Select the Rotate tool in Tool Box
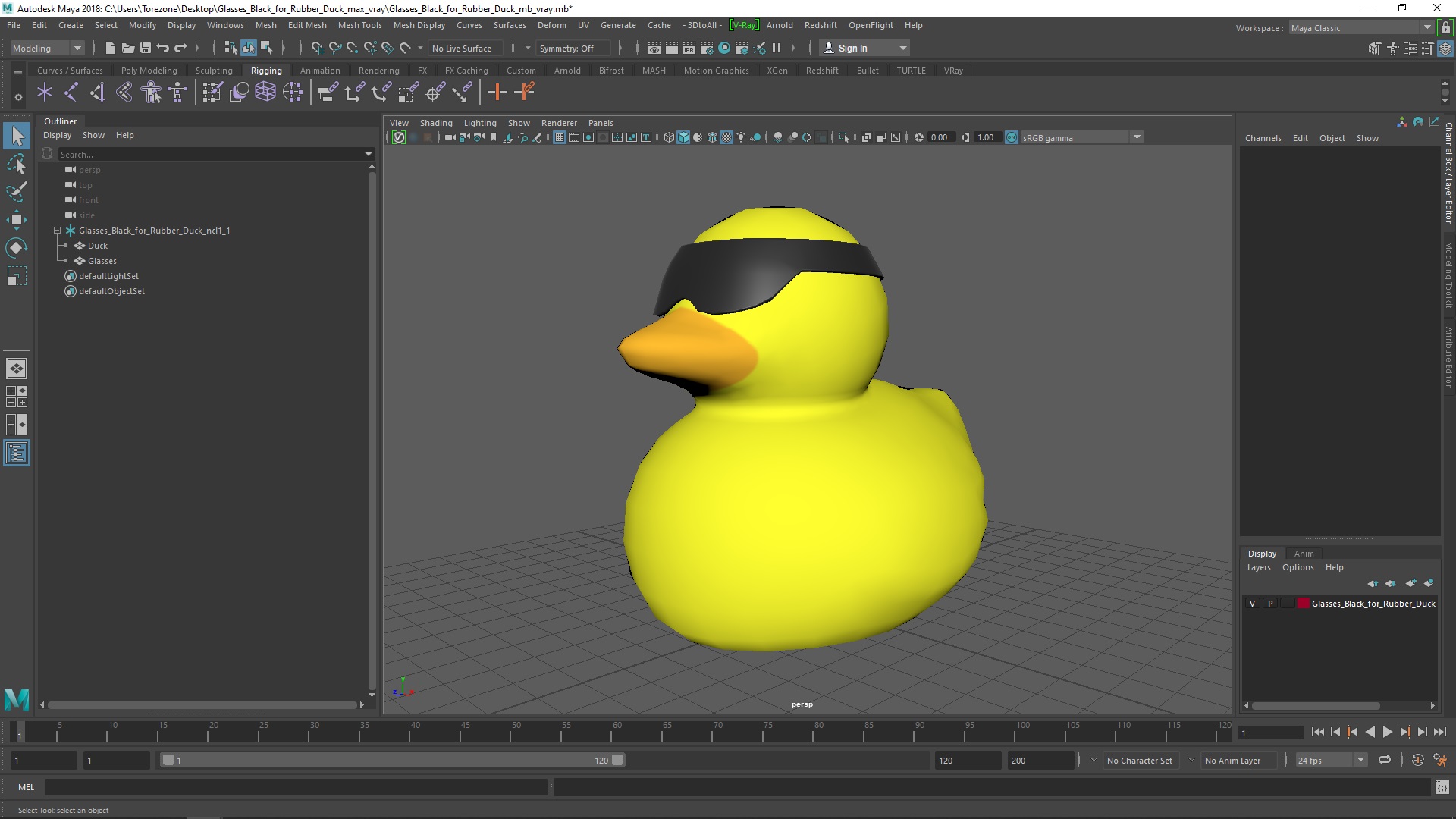 point(17,248)
